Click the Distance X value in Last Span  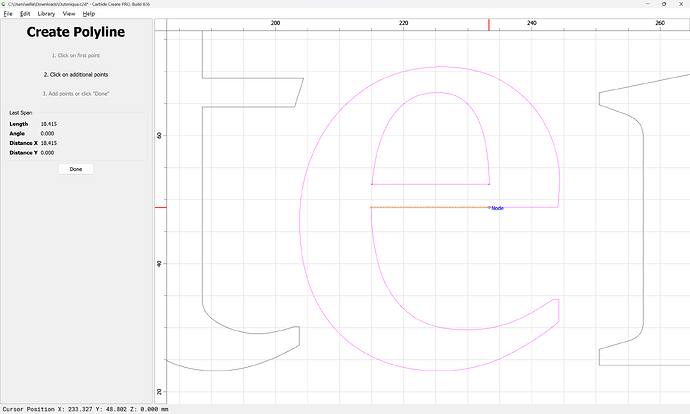coord(48,143)
